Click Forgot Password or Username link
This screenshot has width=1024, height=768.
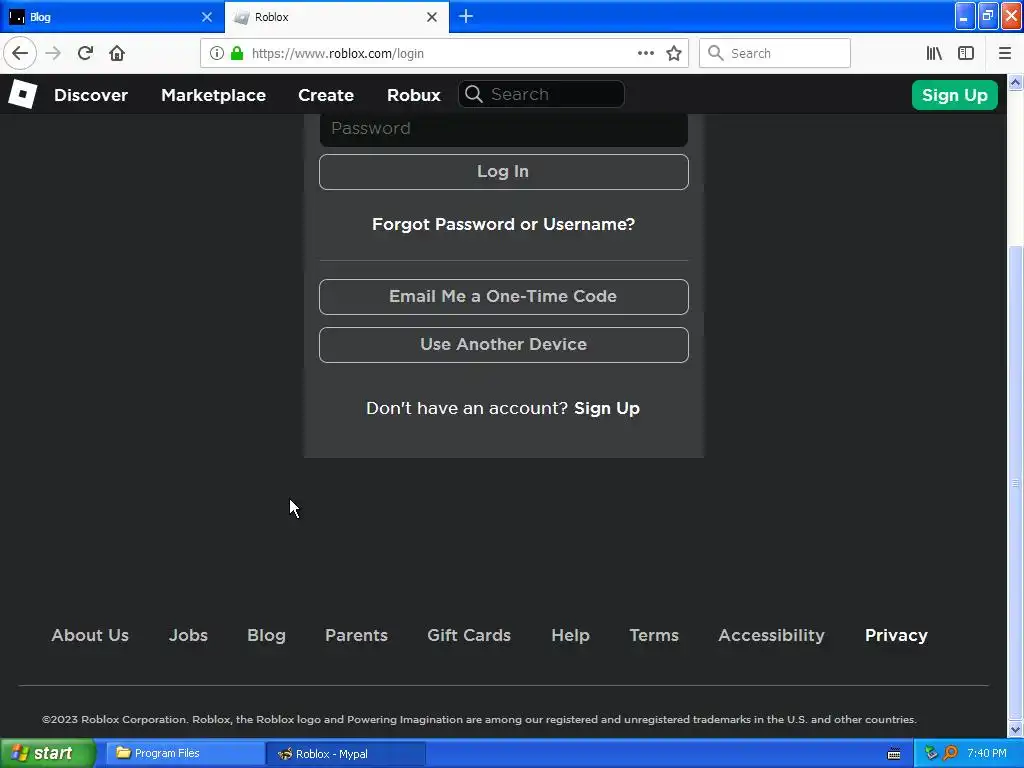coord(504,224)
